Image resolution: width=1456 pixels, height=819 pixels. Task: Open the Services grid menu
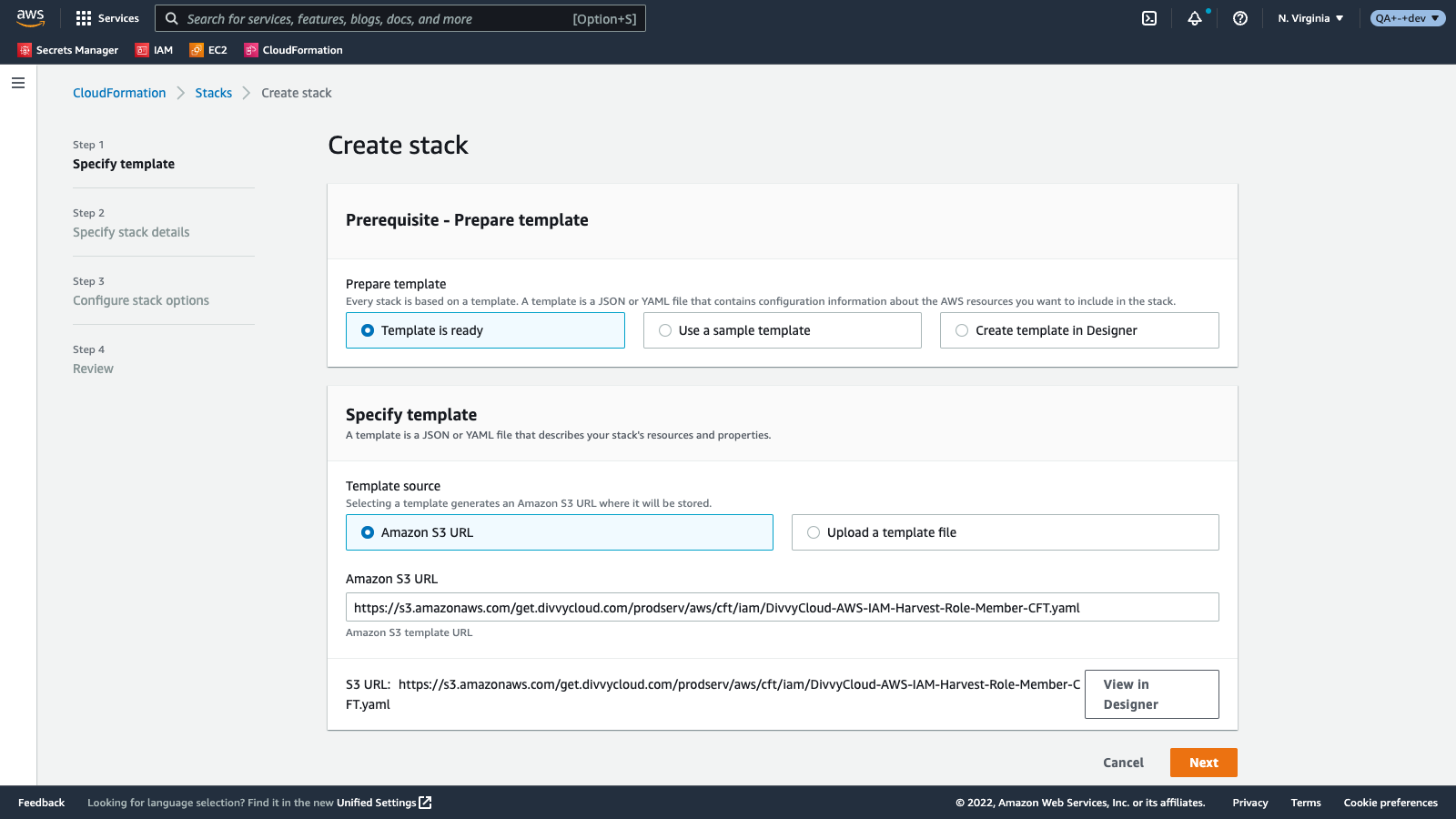click(x=107, y=18)
